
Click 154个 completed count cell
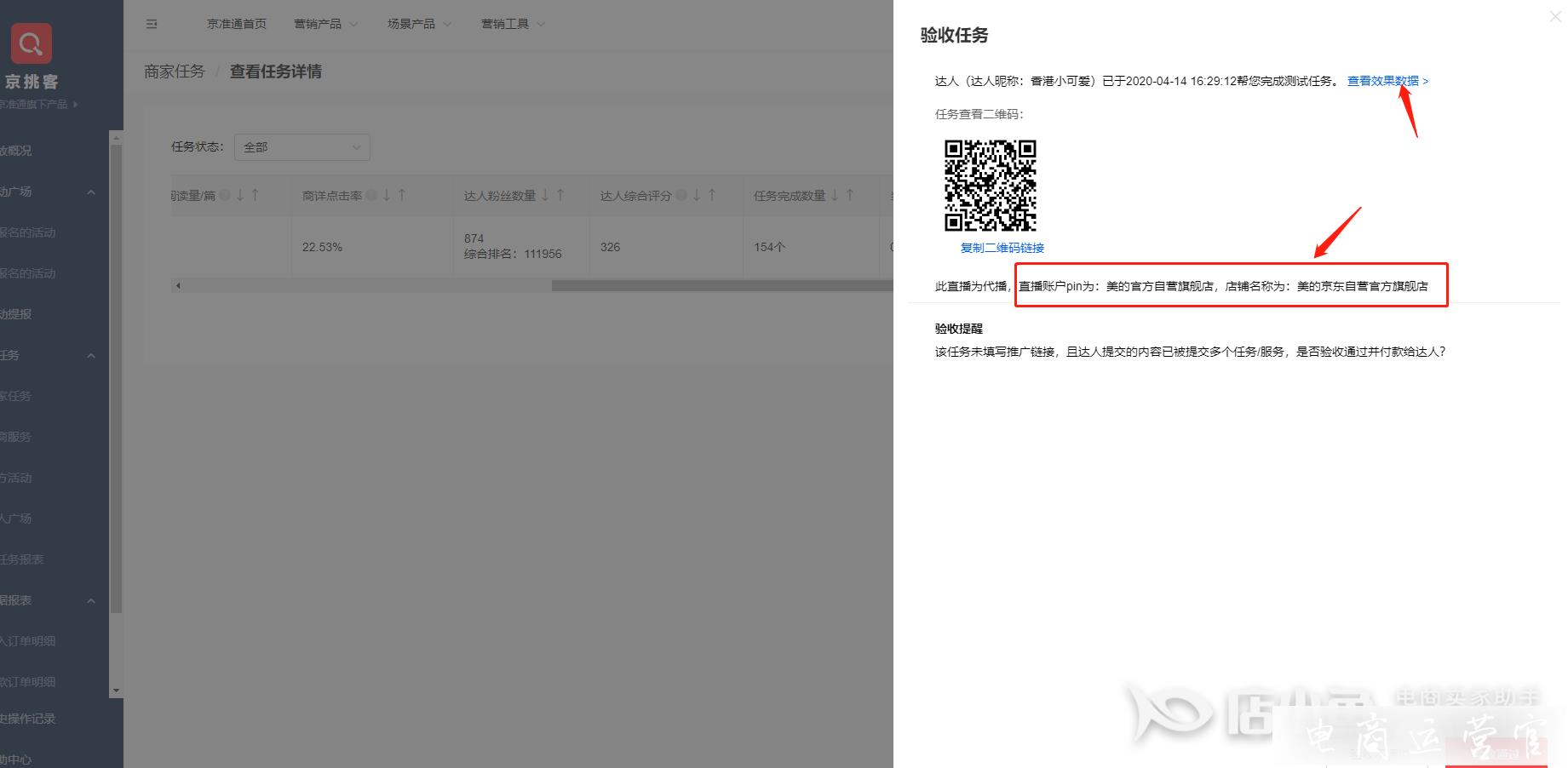coord(769,247)
